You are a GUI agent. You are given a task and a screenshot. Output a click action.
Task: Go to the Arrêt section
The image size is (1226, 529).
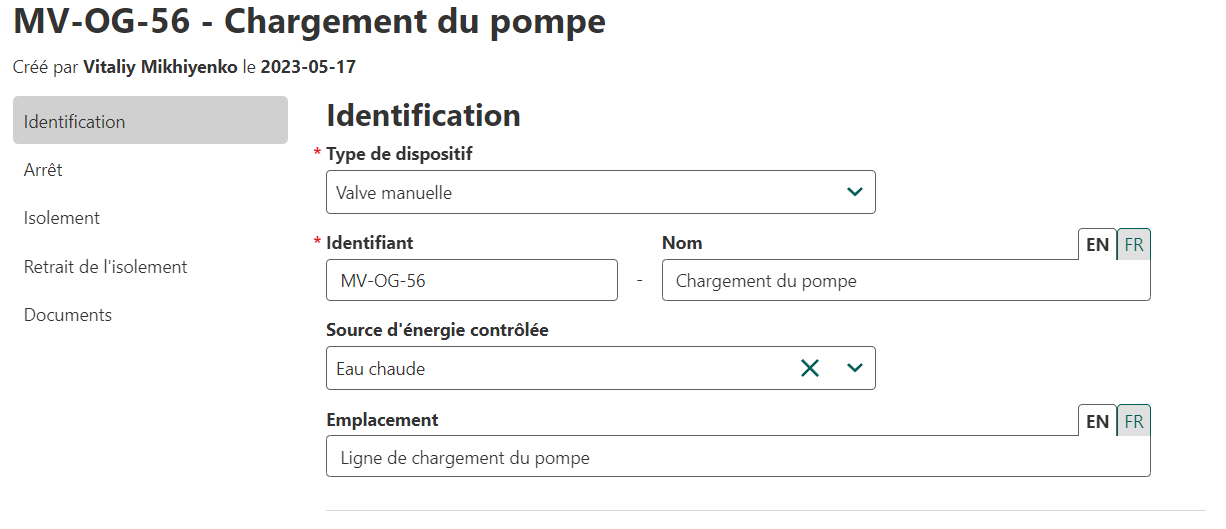point(43,170)
